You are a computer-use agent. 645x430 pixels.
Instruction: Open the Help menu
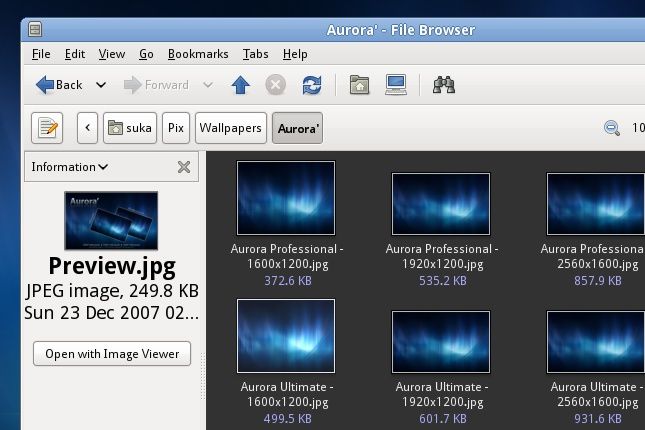[295, 54]
